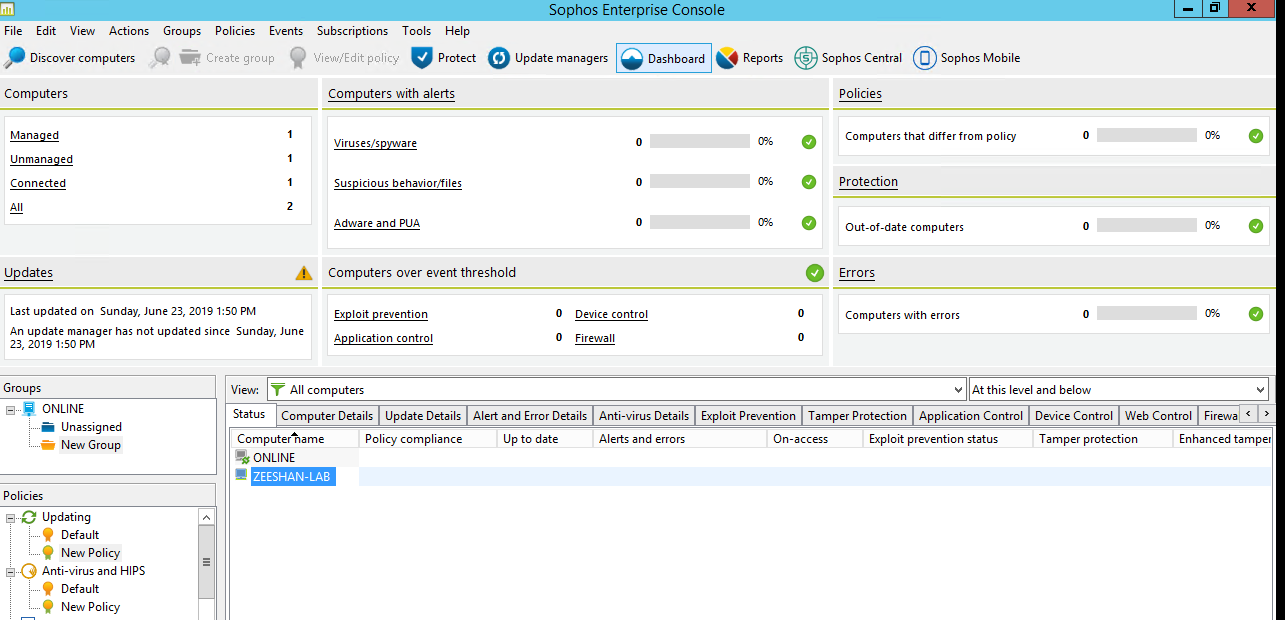The image size is (1285, 620).
Task: Collapse the Anti-virus and HIPS node
Action: [x=11, y=571]
